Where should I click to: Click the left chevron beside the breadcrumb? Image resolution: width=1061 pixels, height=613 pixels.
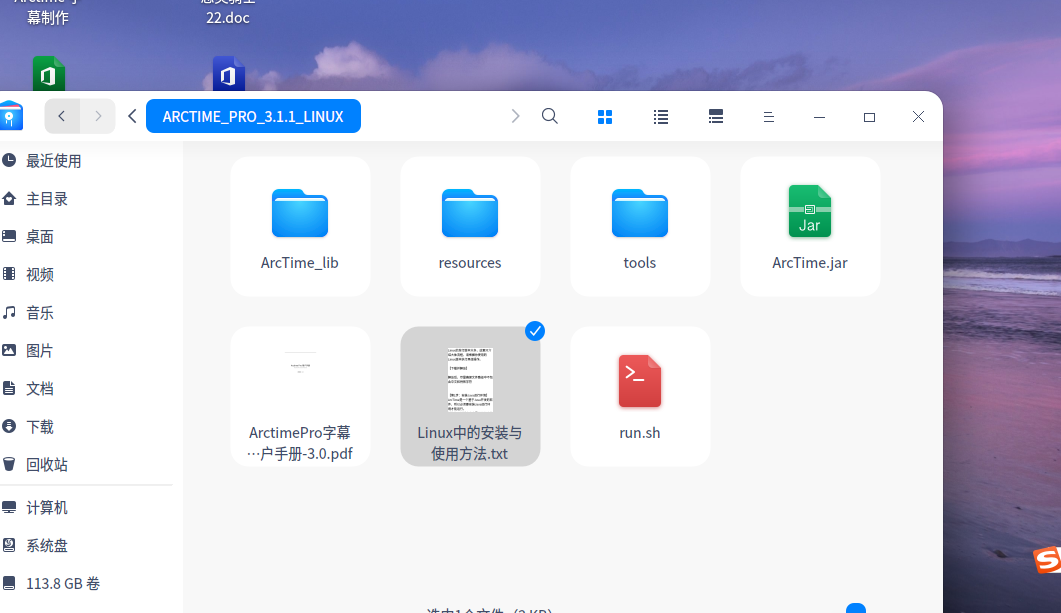click(133, 116)
